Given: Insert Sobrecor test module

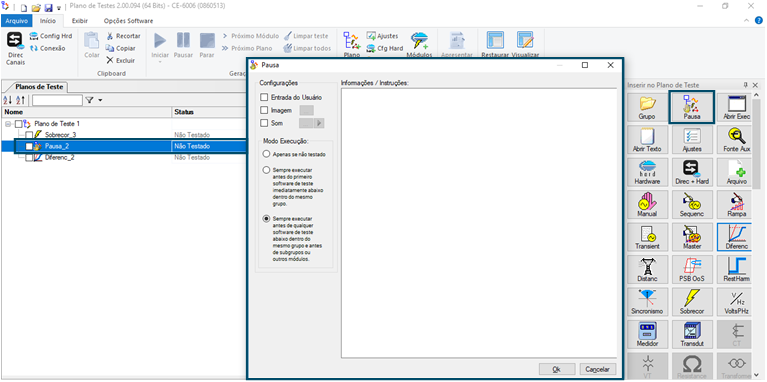Looking at the screenshot, I should tap(692, 302).
